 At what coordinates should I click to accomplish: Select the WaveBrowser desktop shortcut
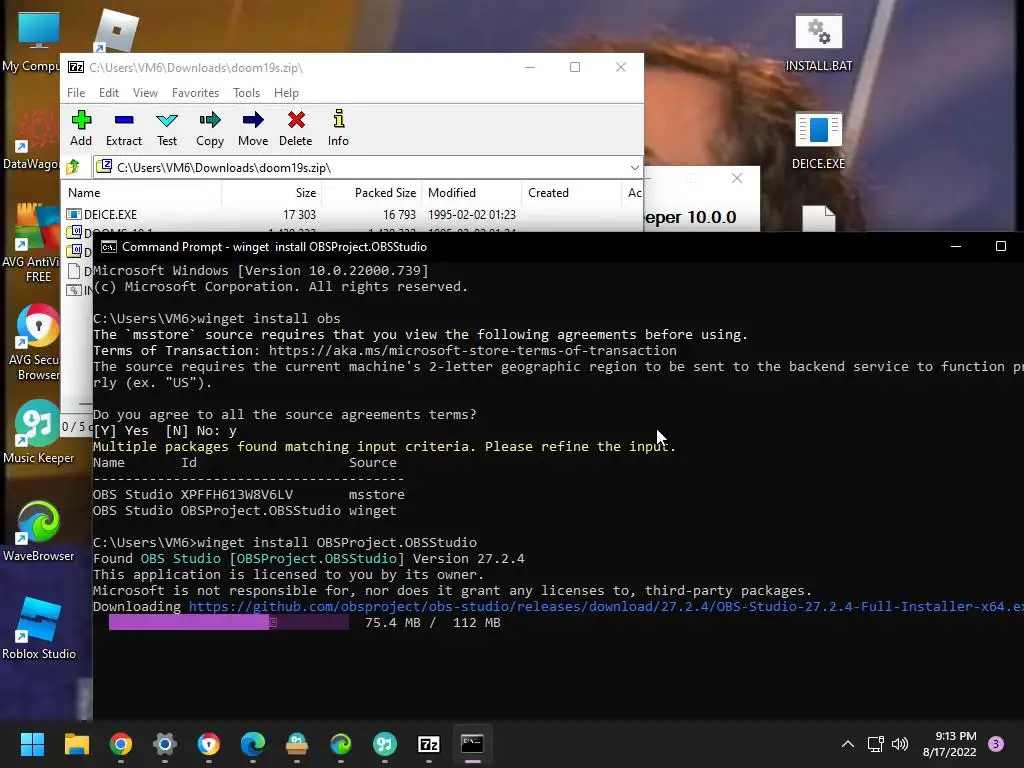click(x=39, y=531)
